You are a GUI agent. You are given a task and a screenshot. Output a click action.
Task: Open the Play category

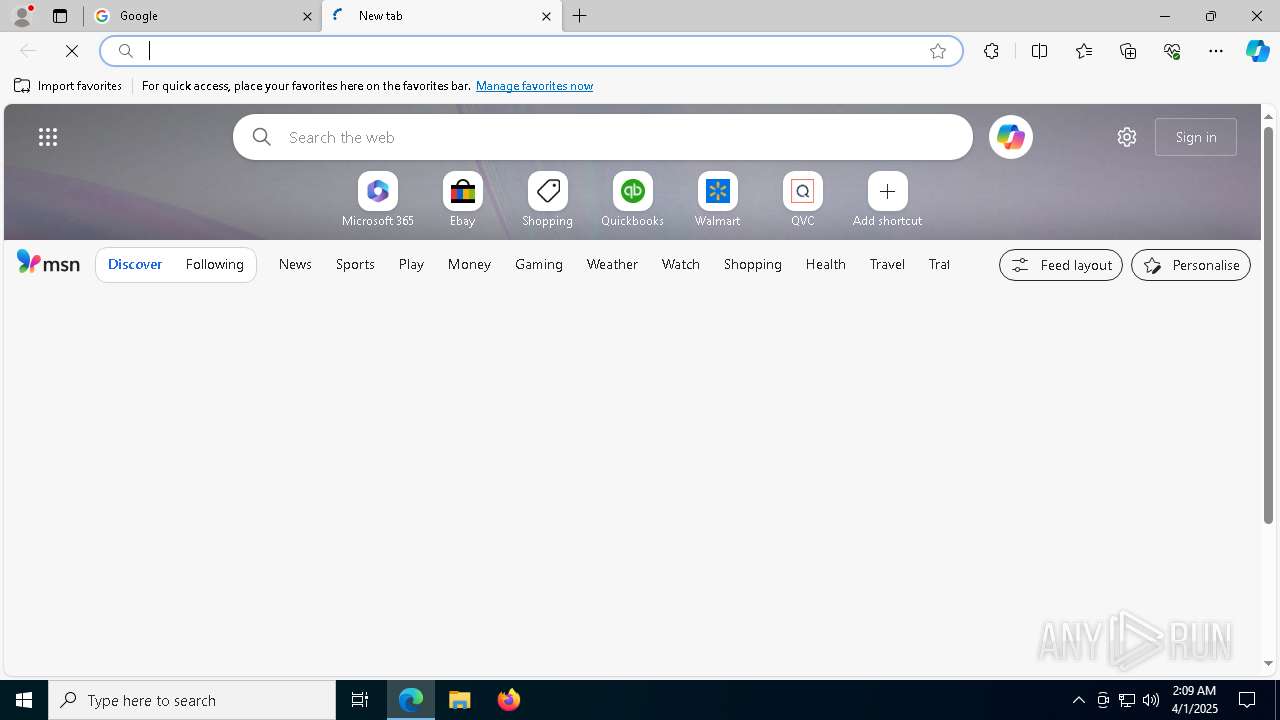pos(411,264)
